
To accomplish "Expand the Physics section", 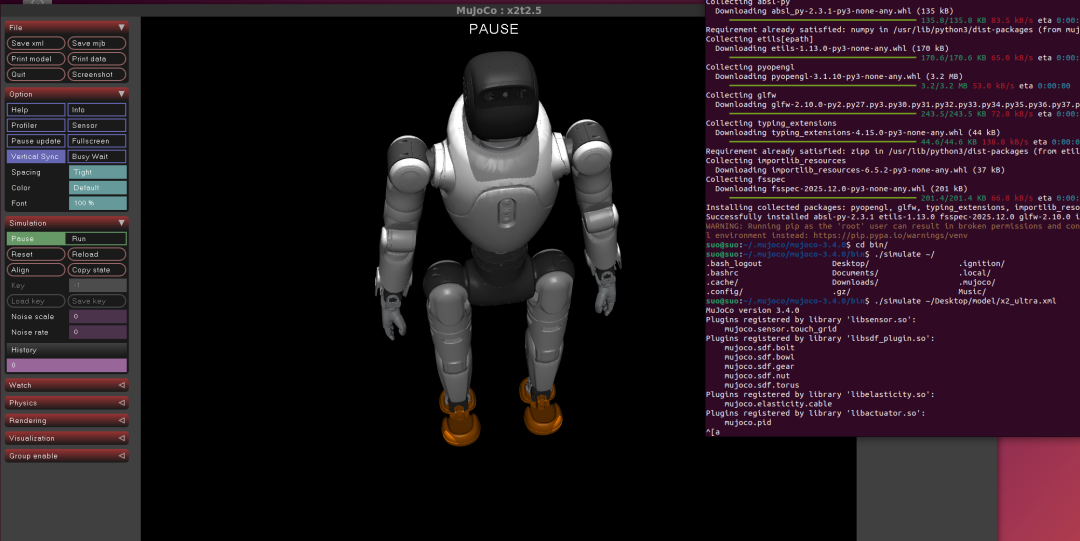I will (x=67, y=402).
